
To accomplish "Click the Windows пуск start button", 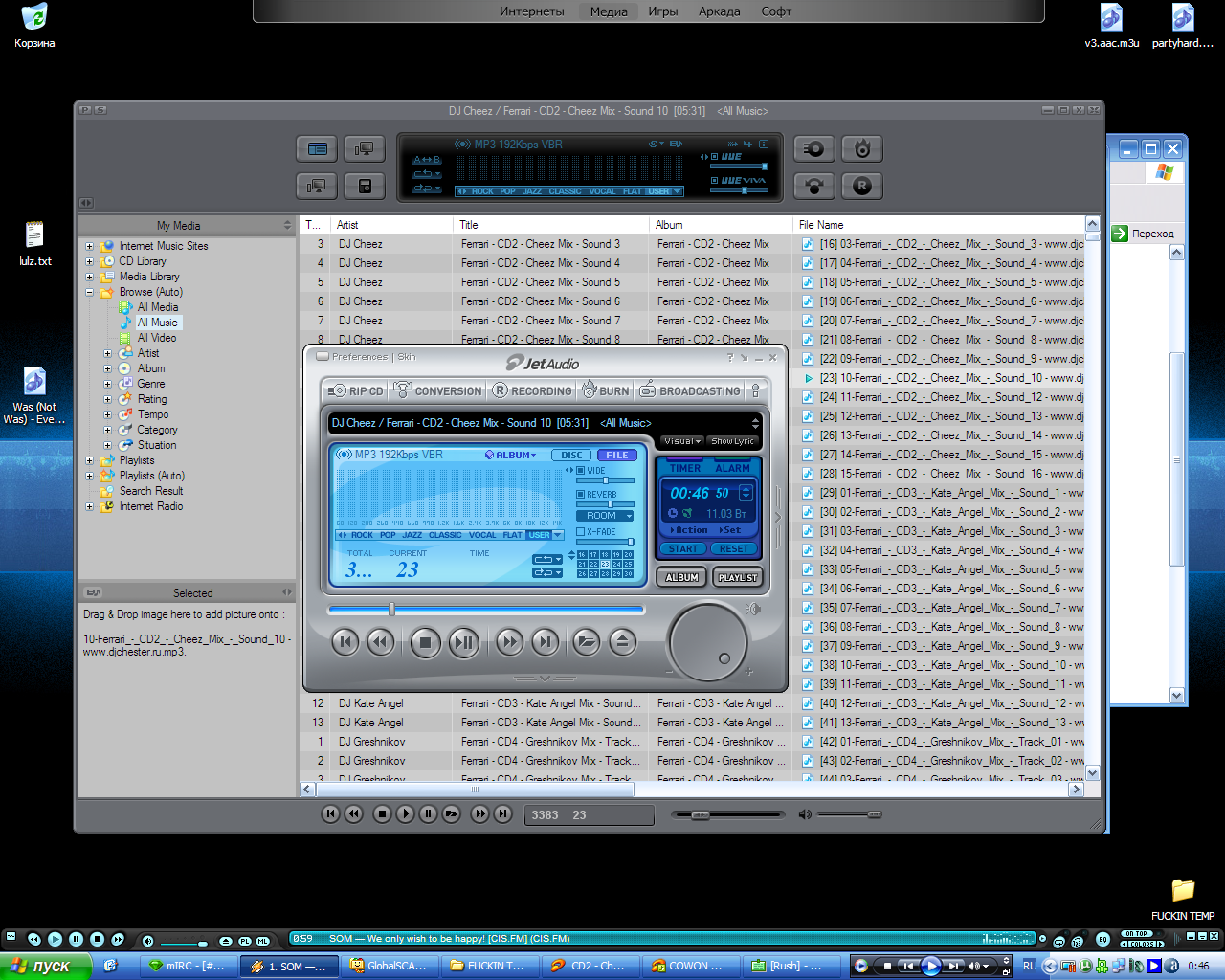I will [x=45, y=966].
